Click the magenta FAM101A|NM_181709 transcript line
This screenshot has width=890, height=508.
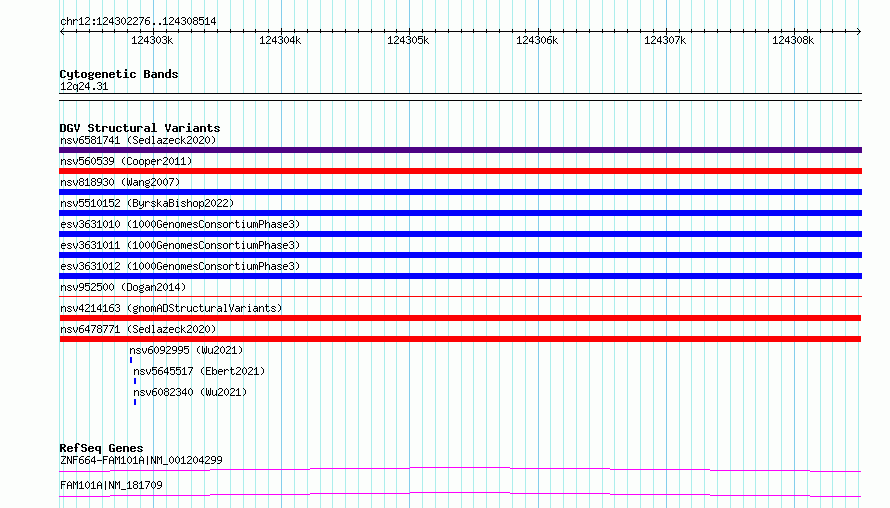click(x=460, y=494)
